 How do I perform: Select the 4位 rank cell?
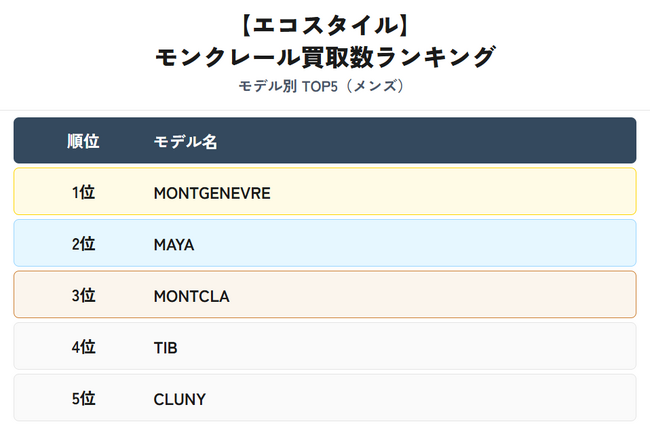tap(83, 347)
